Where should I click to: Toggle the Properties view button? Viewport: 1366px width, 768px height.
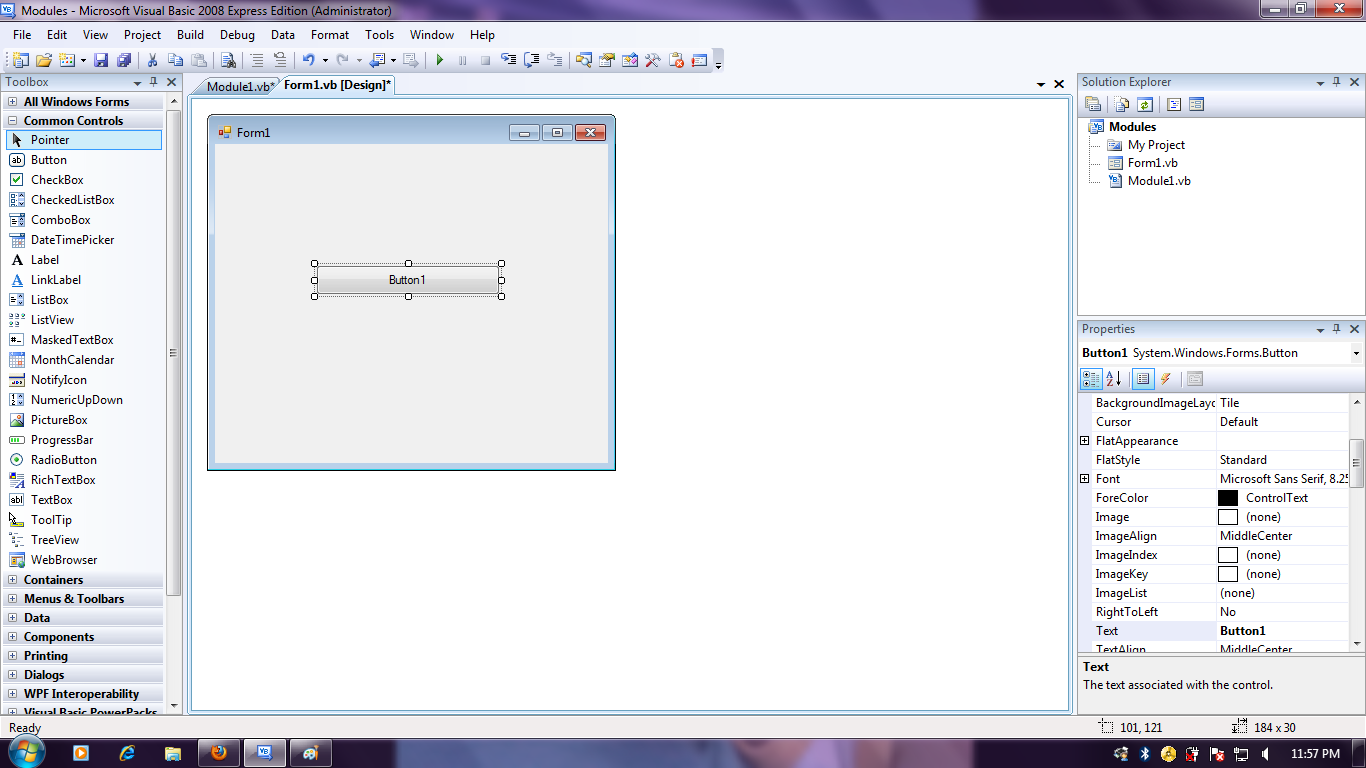point(1143,379)
